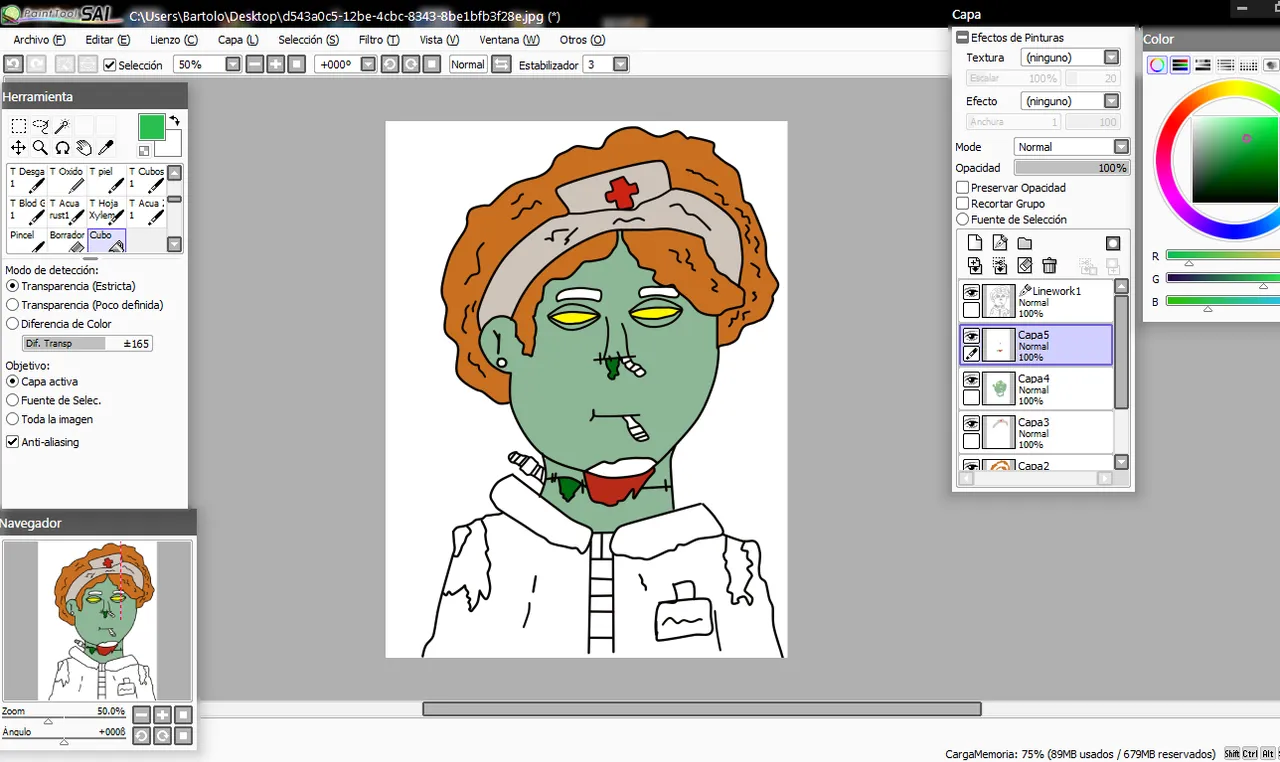This screenshot has width=1280, height=762.
Task: Open the Estabilizador value dropdown
Action: (621, 64)
